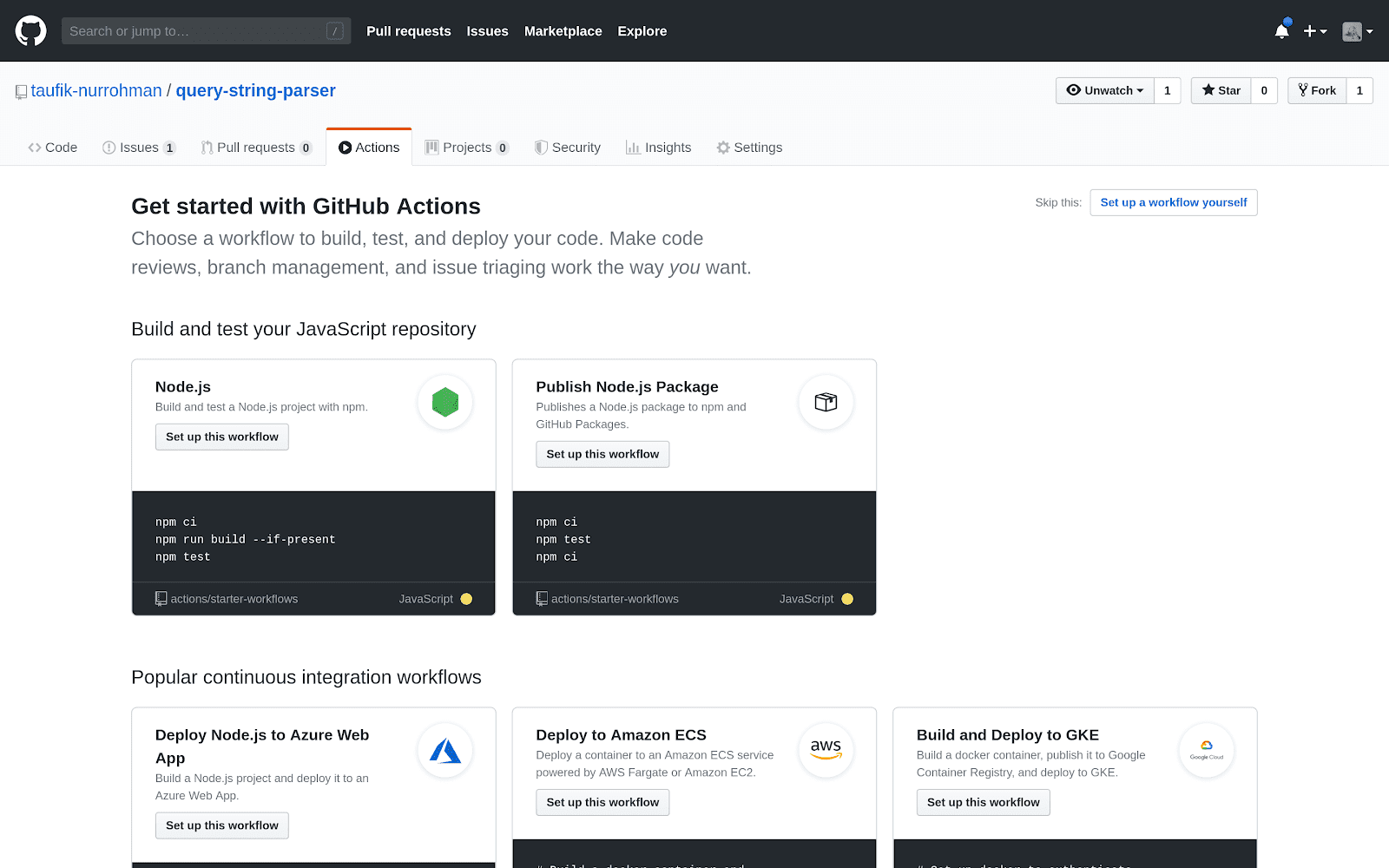Click the Deploy to Amazon ECS title
The width and height of the screenshot is (1389, 868).
pyautogui.click(x=621, y=735)
